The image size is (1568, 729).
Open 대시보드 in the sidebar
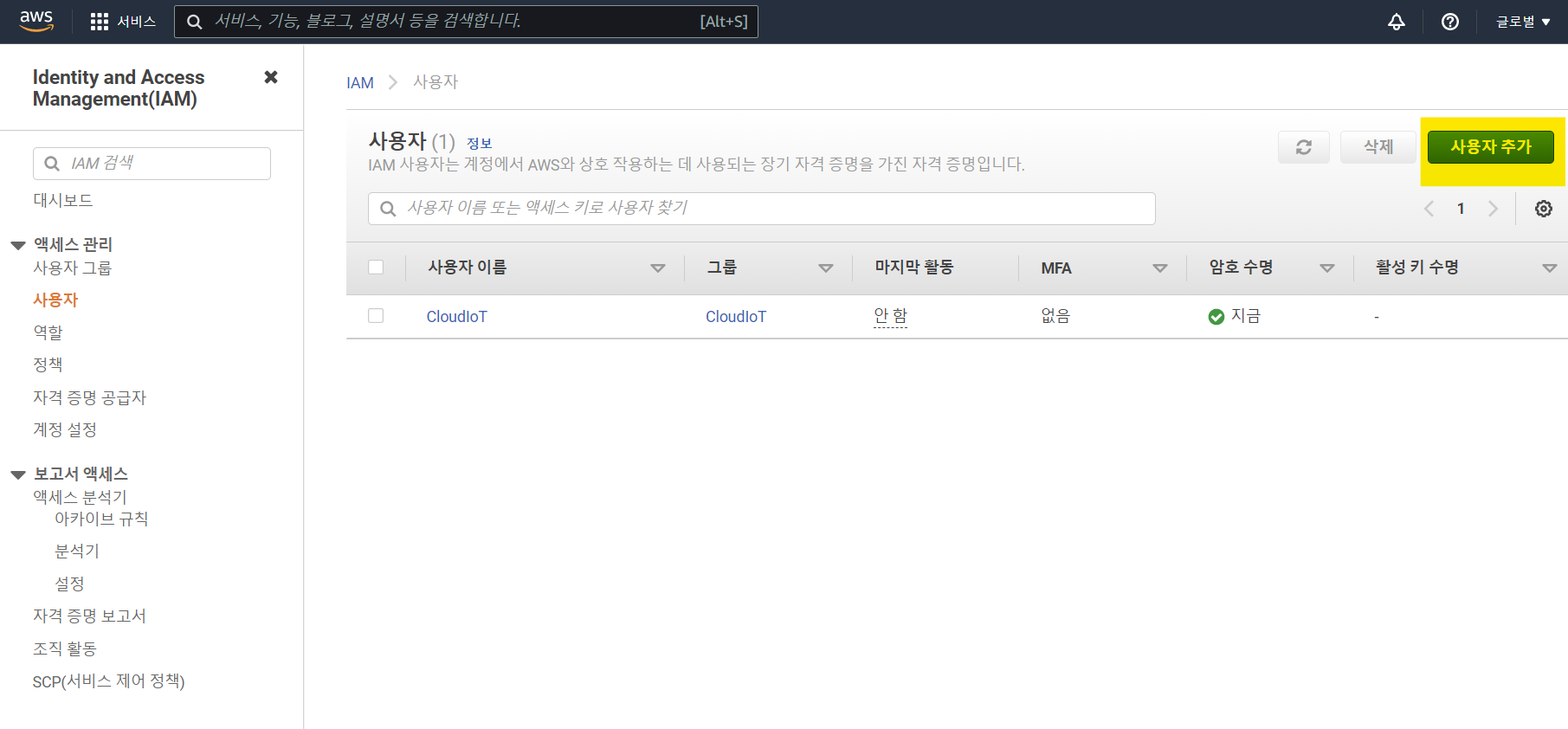[63, 200]
